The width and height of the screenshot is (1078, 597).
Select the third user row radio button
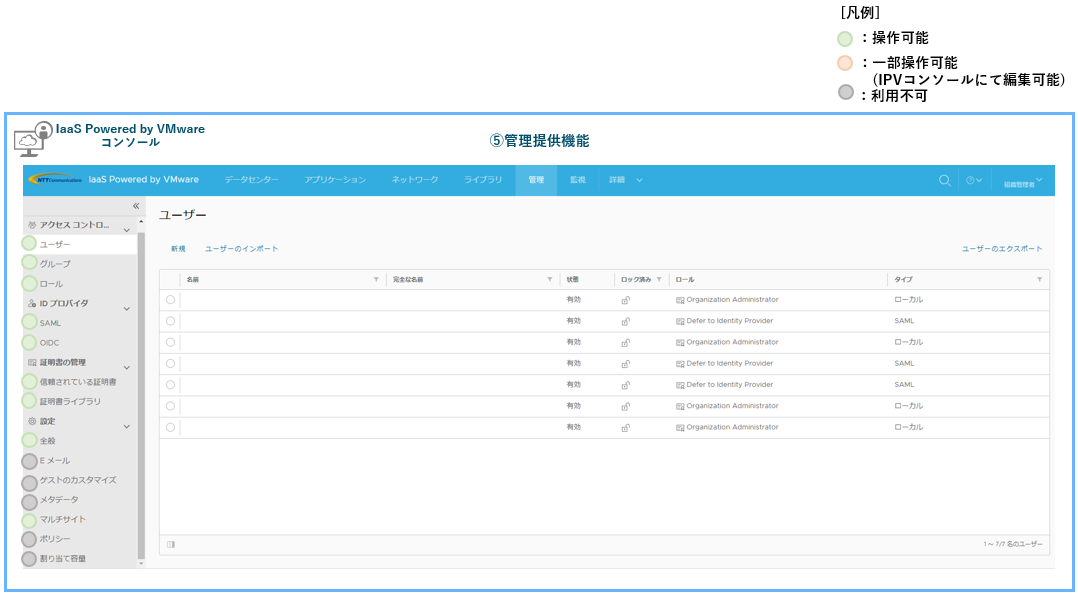coord(170,342)
